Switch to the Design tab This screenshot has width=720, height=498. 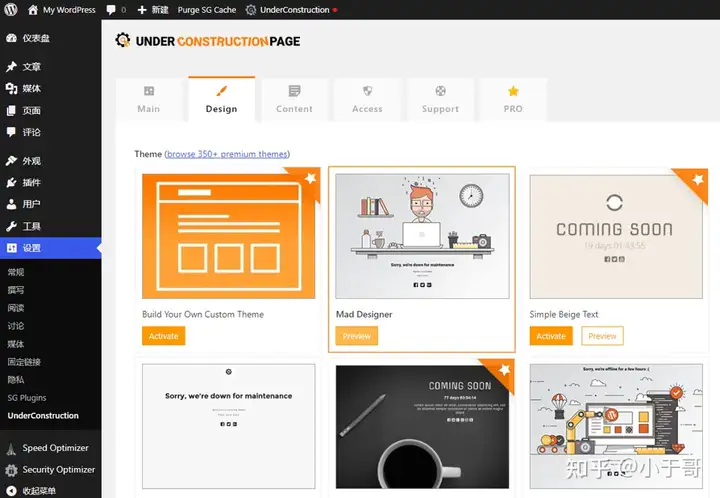pos(221,100)
